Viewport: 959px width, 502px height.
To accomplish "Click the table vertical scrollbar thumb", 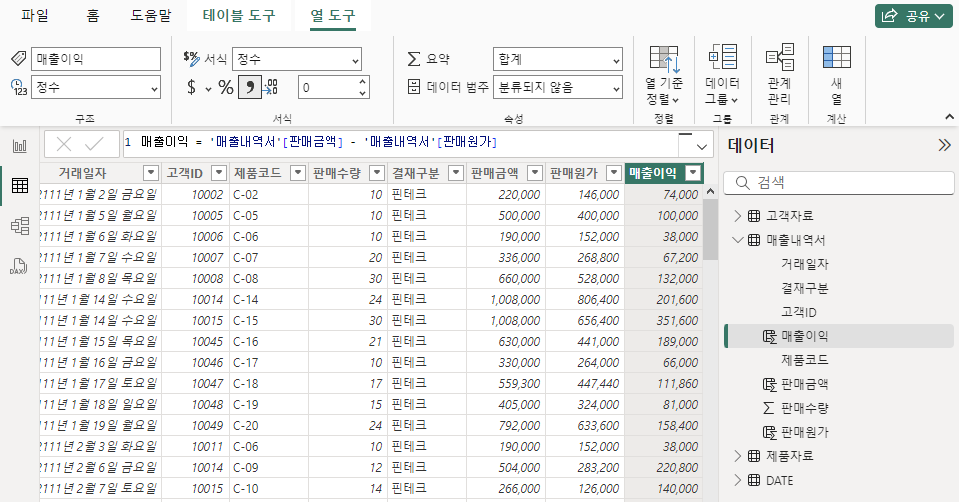I will [710, 229].
